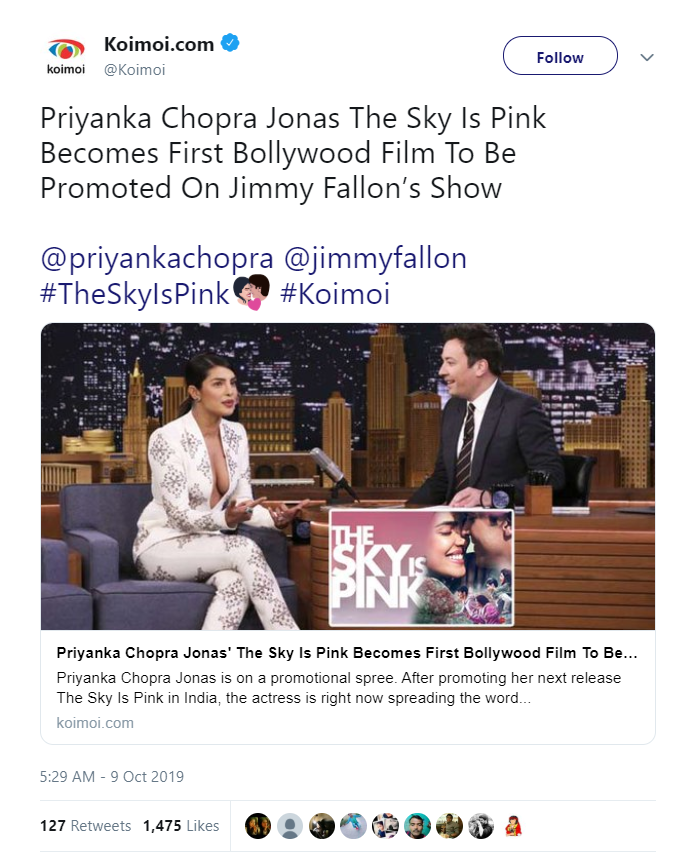
Task: View the 1,475 Likes list
Action: point(181,826)
